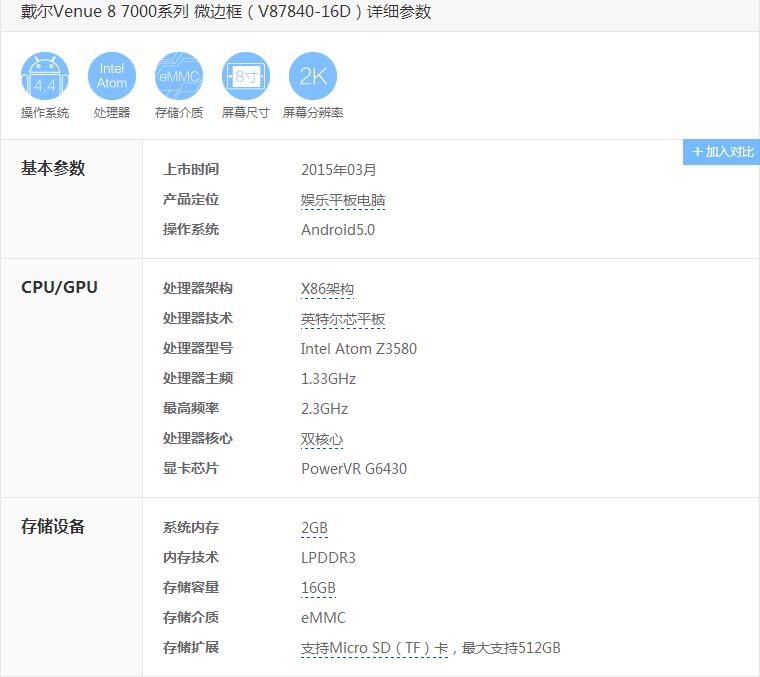Open the 支持Micro SD（TF）卡 link
Screen dimensions: 760x677
point(375,648)
